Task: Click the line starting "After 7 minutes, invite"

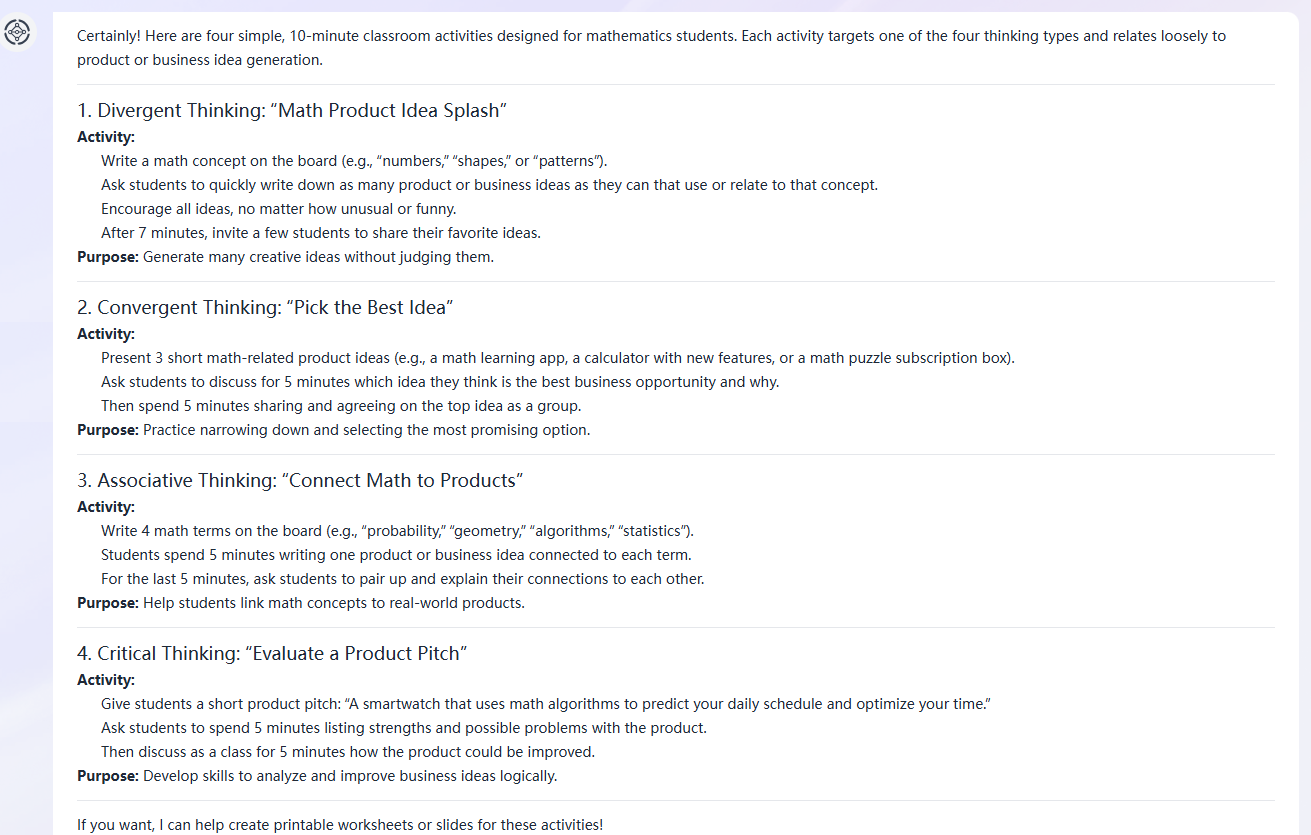Action: coord(320,233)
